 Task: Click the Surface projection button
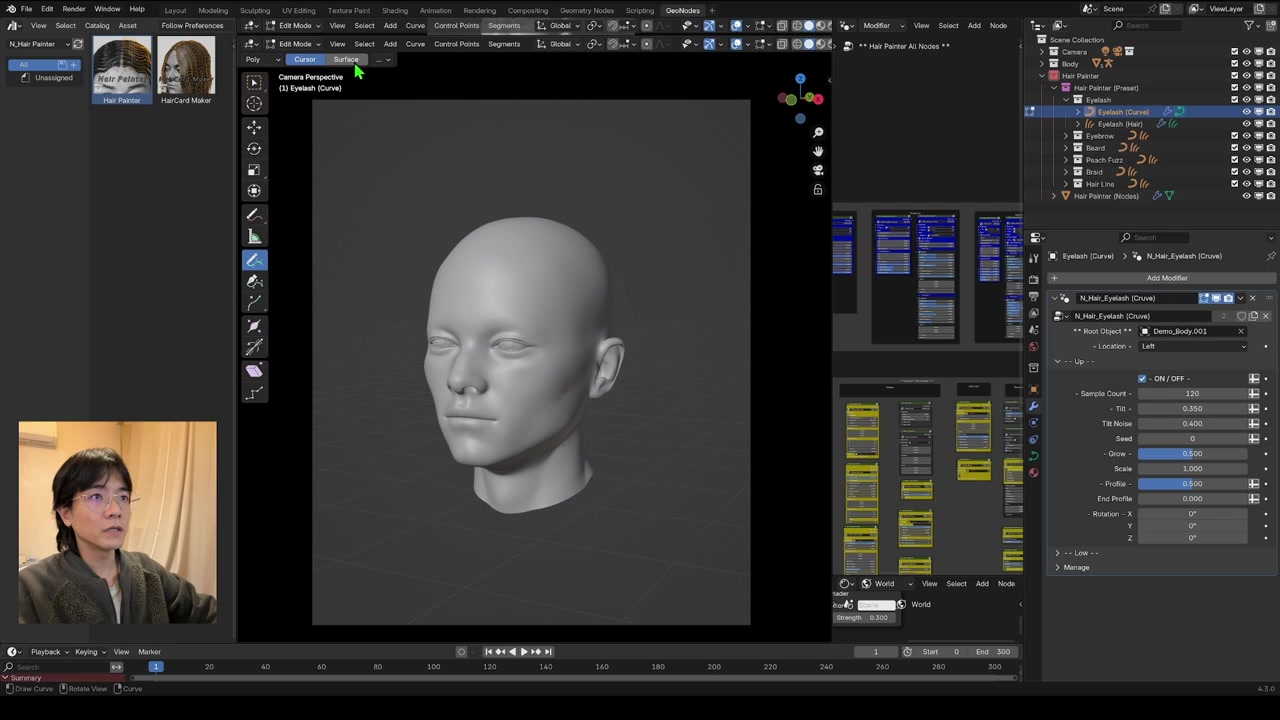click(x=345, y=59)
